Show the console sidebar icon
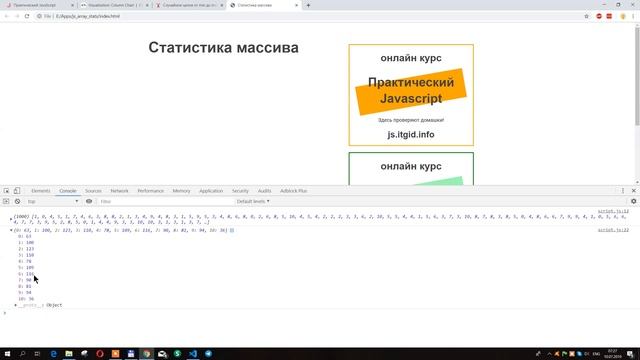This screenshot has width=640, height=360. [x=6, y=201]
